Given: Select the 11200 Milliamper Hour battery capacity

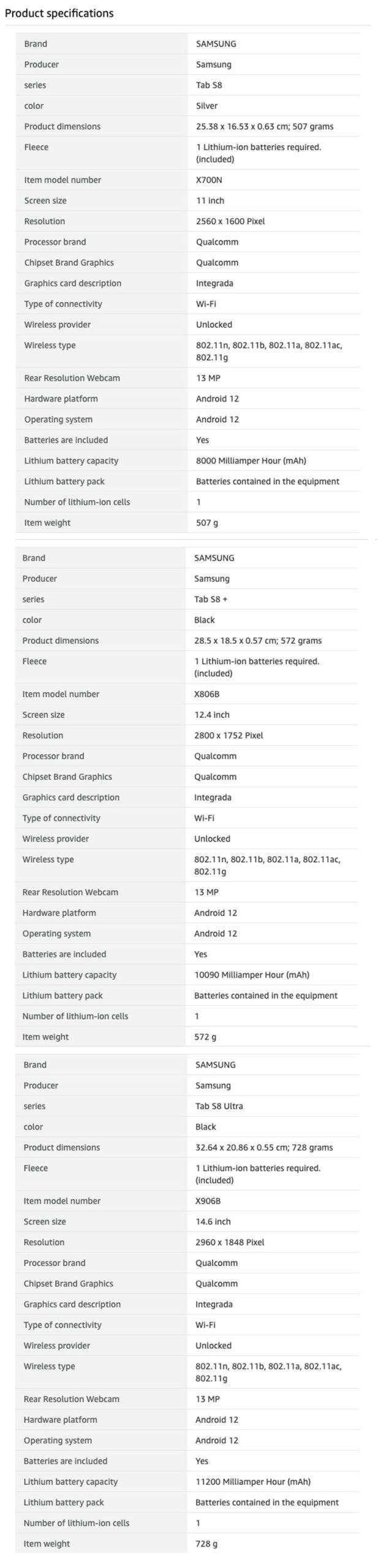Looking at the screenshot, I should [252, 1481].
